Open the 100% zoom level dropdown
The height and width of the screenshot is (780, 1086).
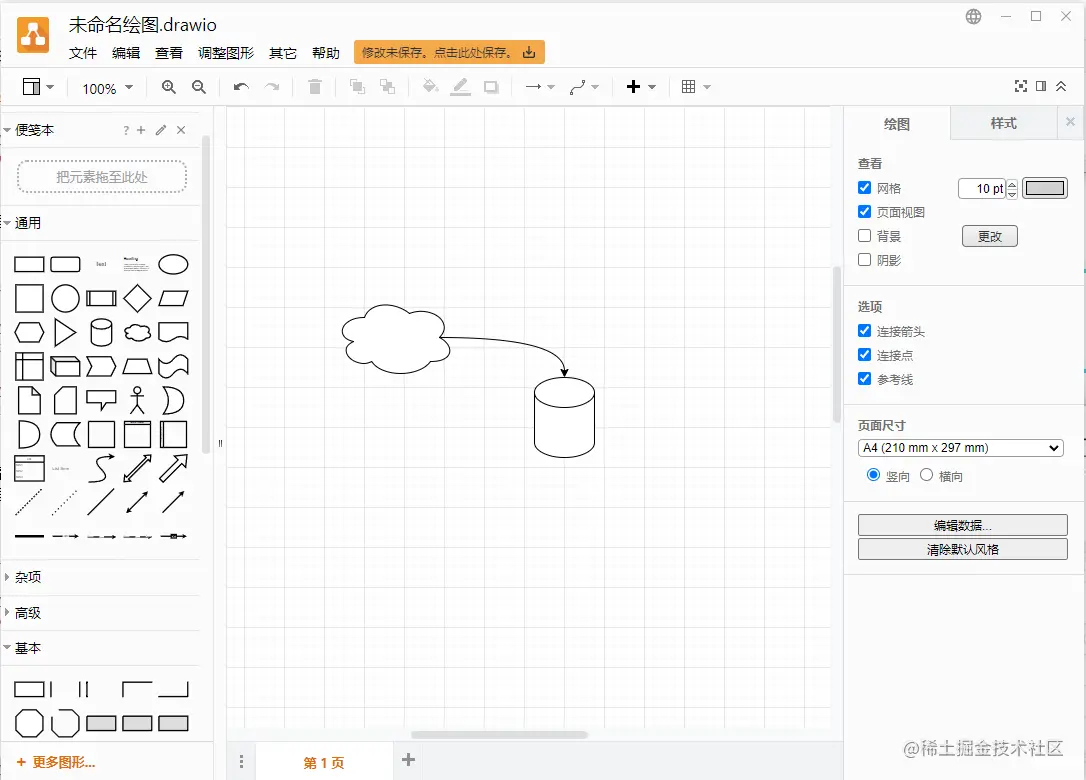point(107,88)
